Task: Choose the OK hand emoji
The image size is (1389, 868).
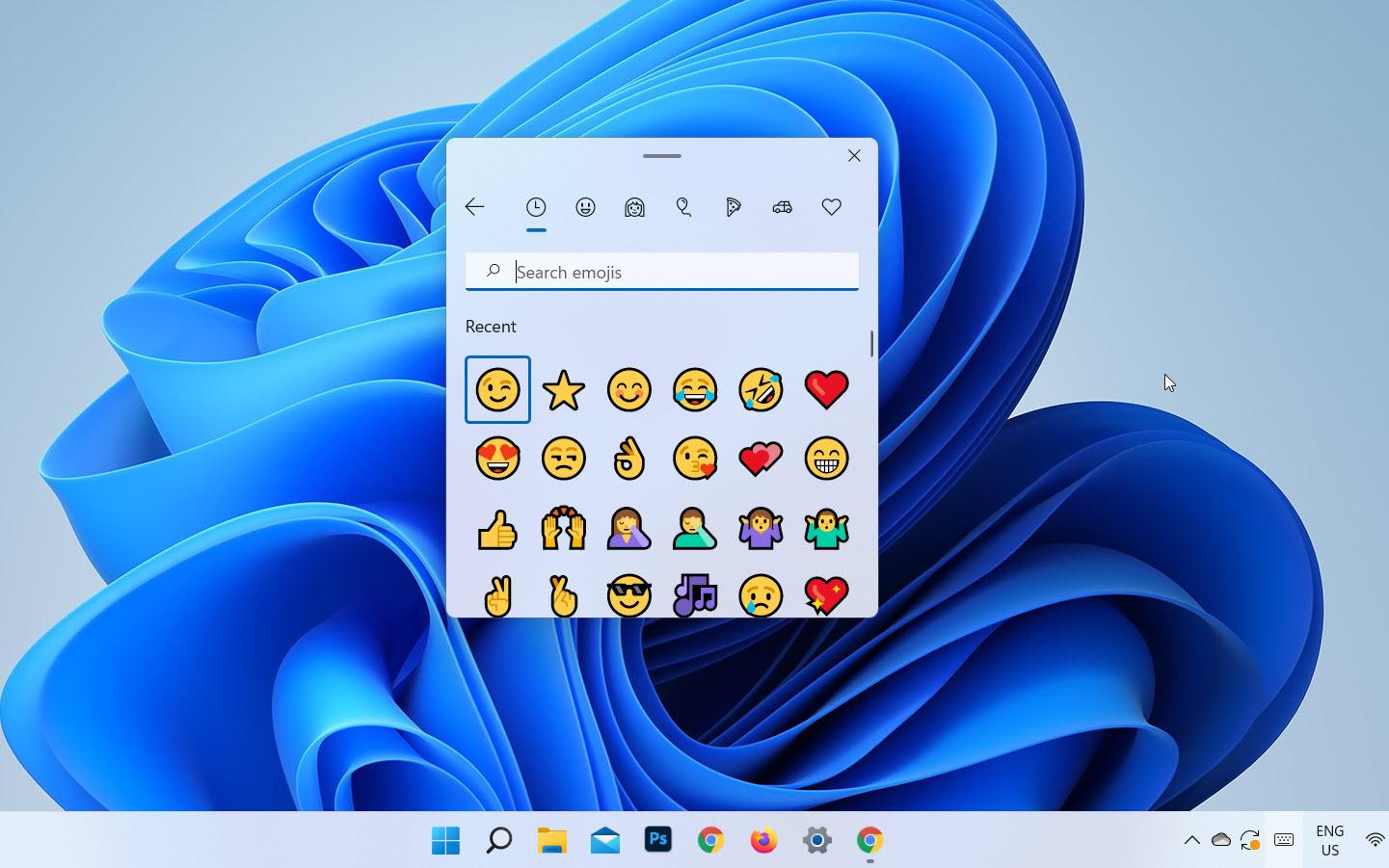Action: (628, 459)
